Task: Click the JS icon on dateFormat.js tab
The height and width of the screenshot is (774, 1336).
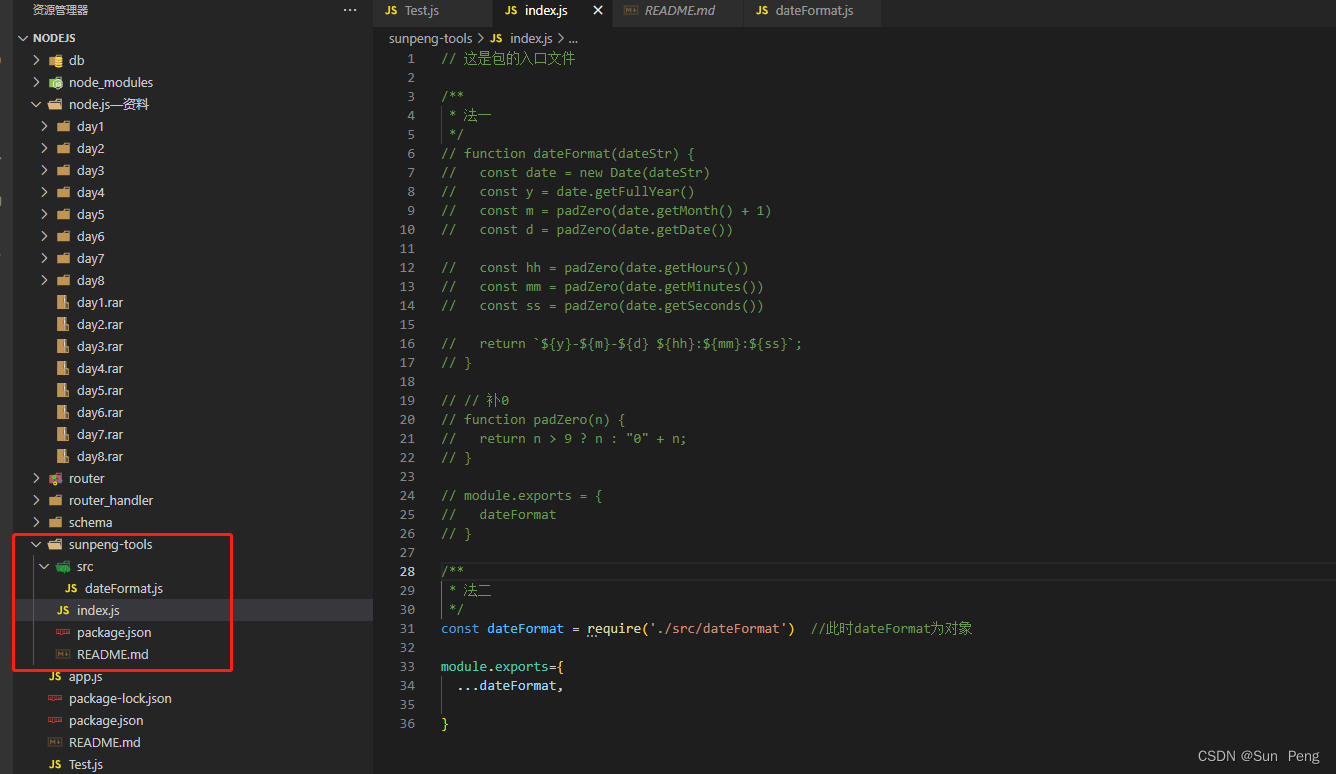Action: (763, 11)
